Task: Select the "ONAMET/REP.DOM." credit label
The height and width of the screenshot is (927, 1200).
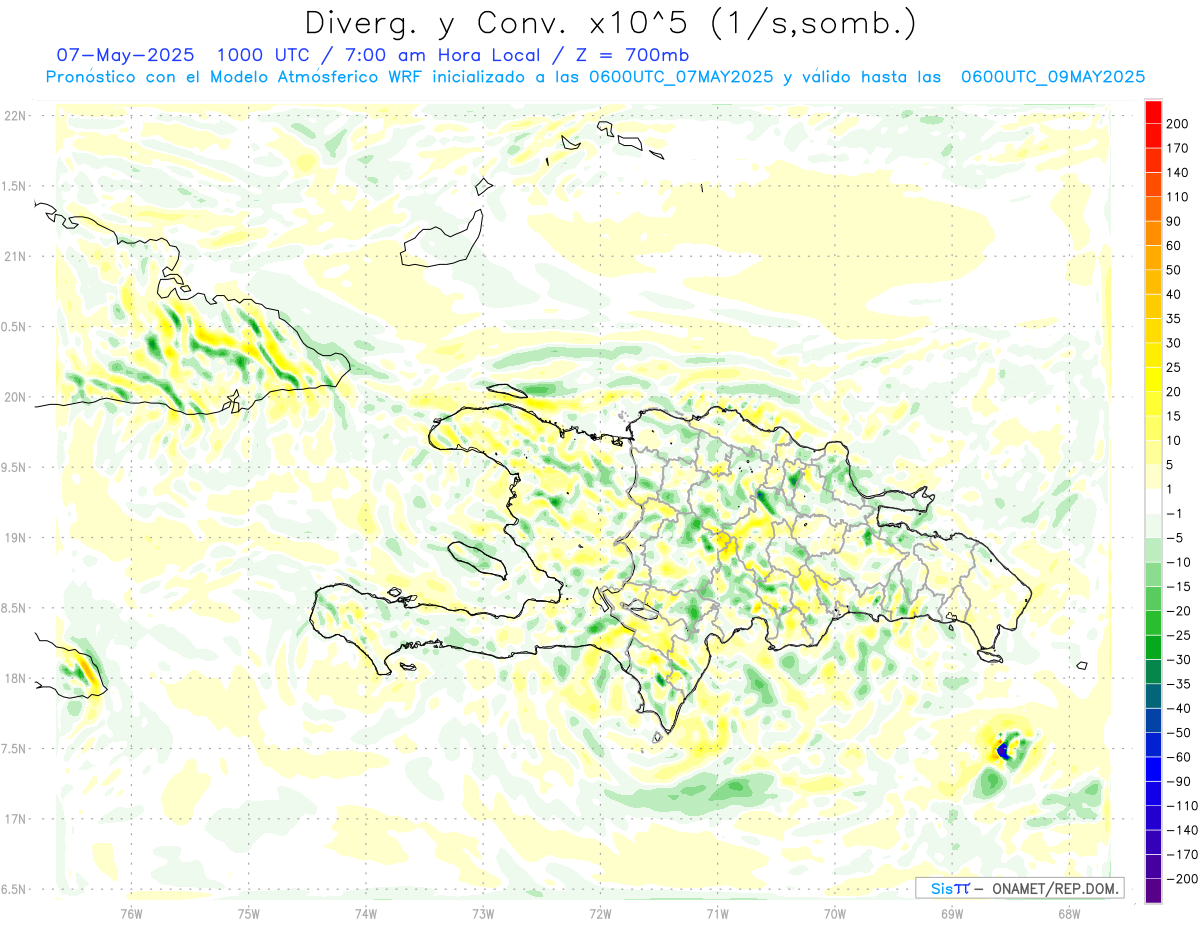Action: 1055,888
